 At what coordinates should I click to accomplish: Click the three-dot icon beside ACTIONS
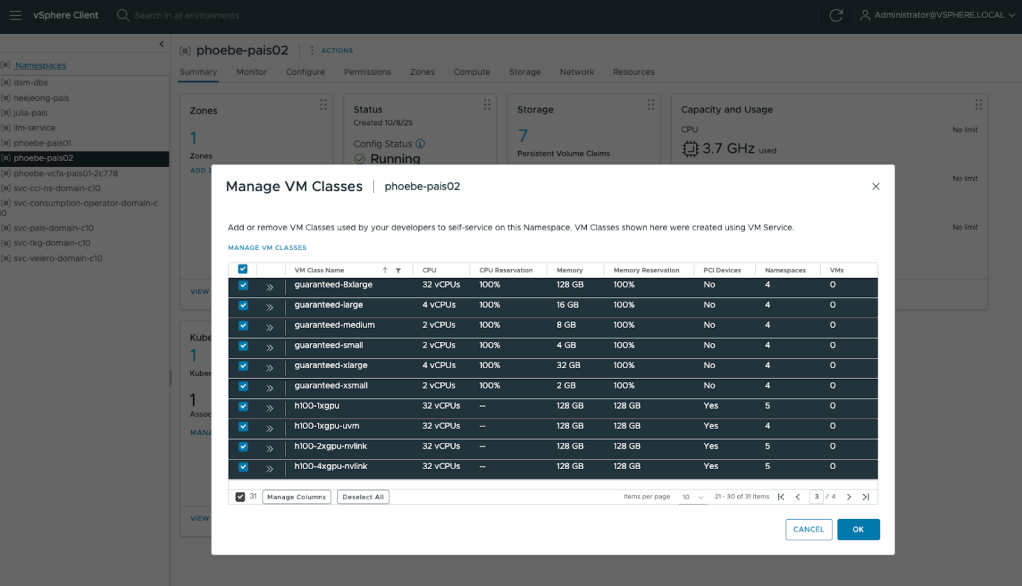point(312,50)
